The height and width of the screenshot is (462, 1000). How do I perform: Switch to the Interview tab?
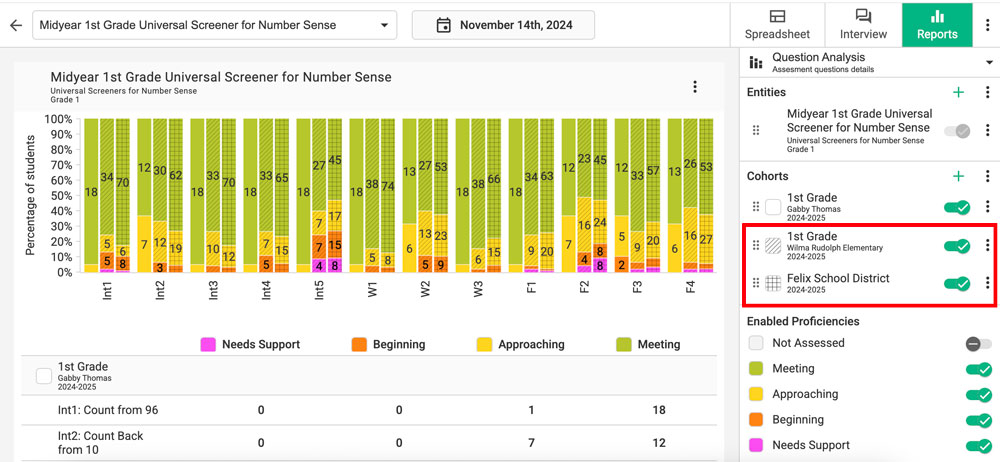[x=863, y=24]
